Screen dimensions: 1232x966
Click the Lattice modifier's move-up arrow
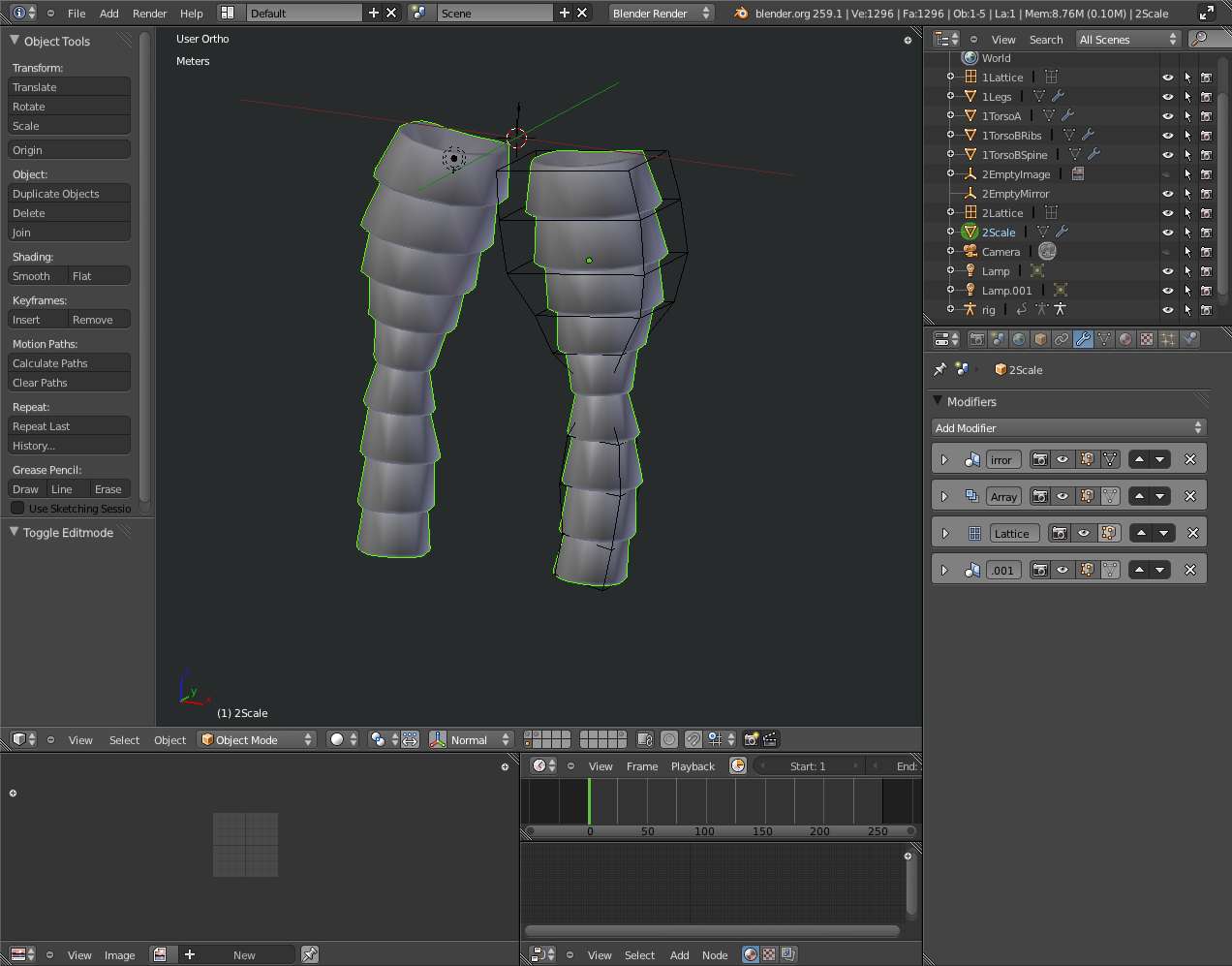(1141, 533)
